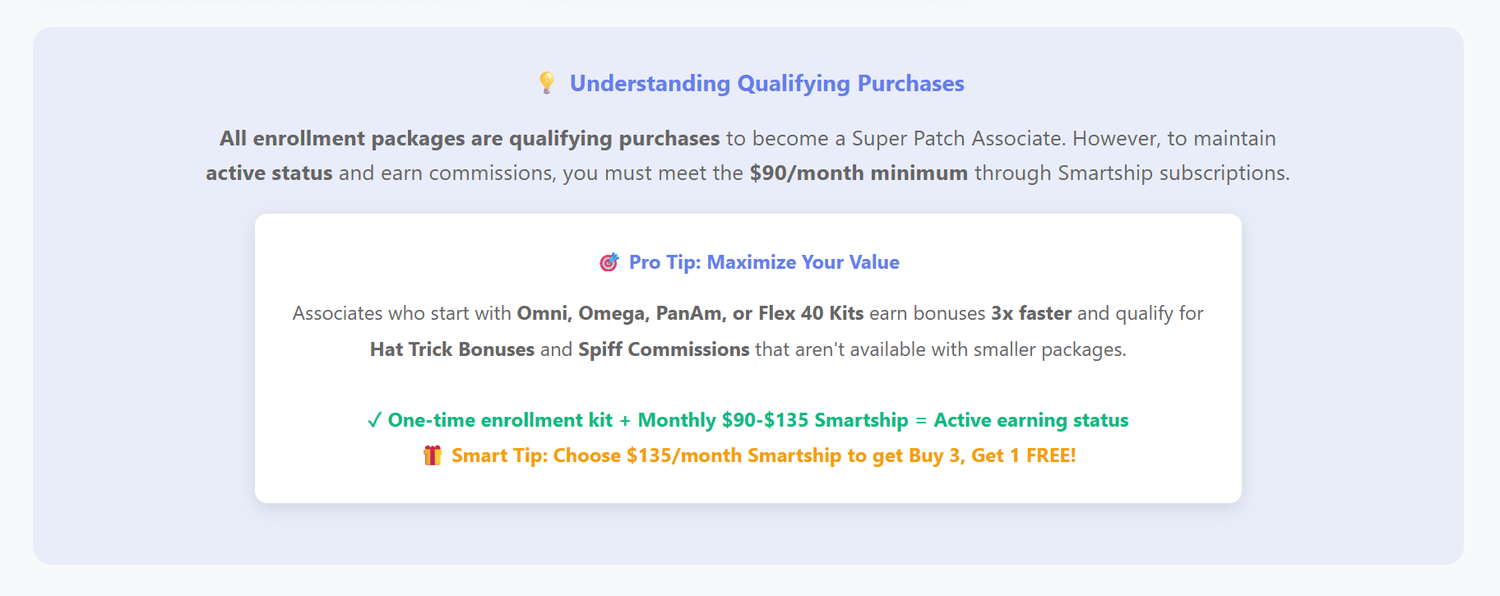Click the bold $90/month minimum text

858,173
